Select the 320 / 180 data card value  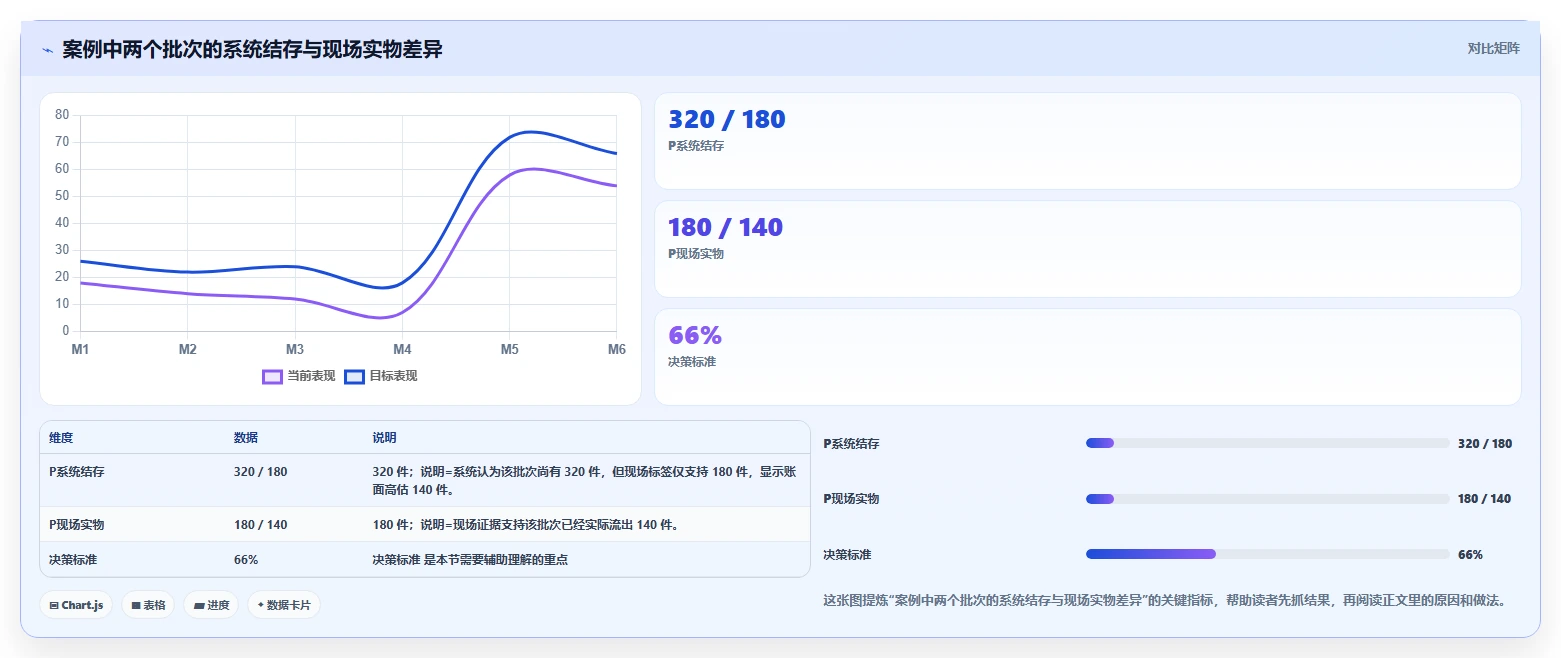point(727,120)
